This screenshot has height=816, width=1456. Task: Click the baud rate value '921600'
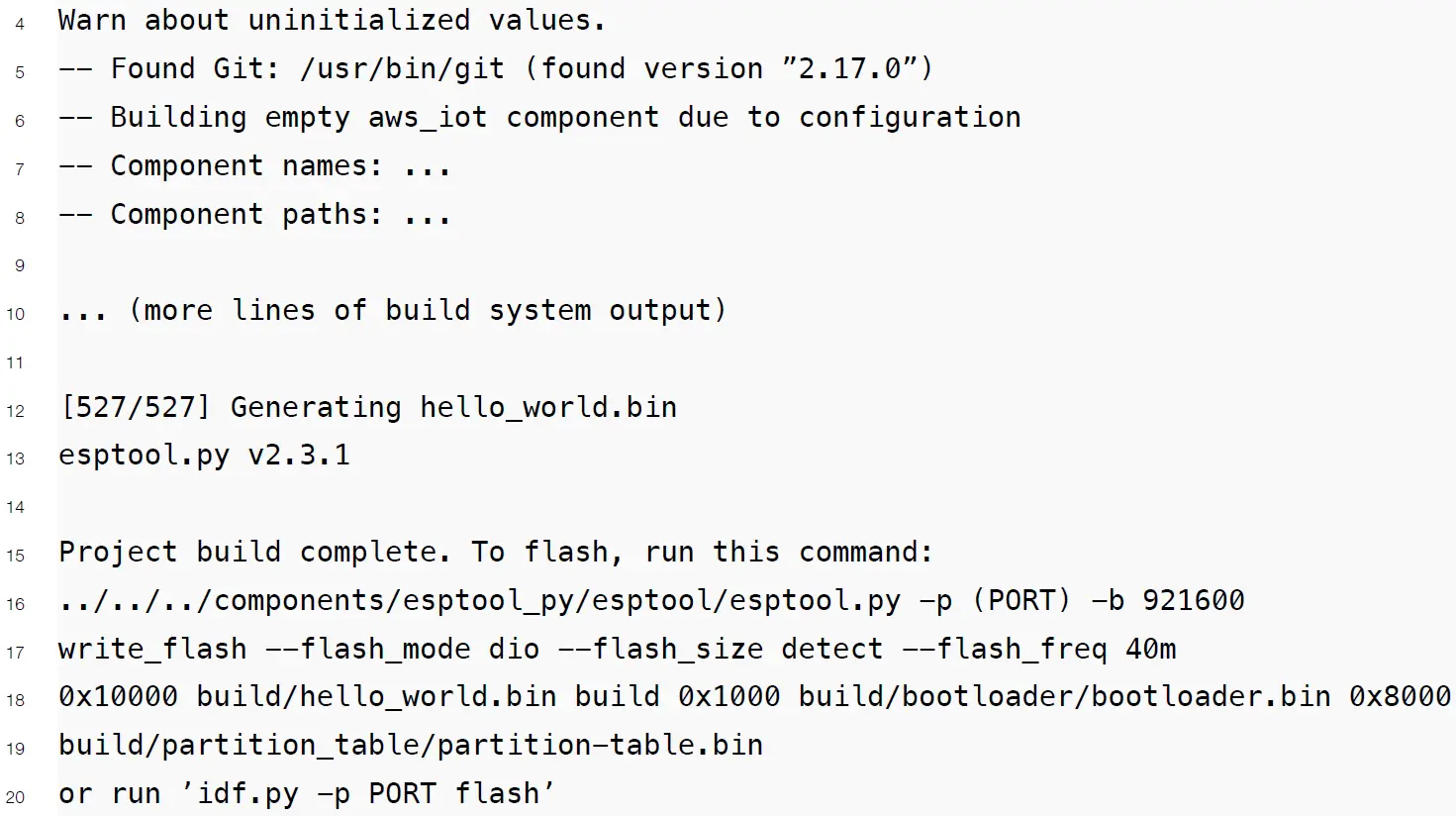[1193, 600]
